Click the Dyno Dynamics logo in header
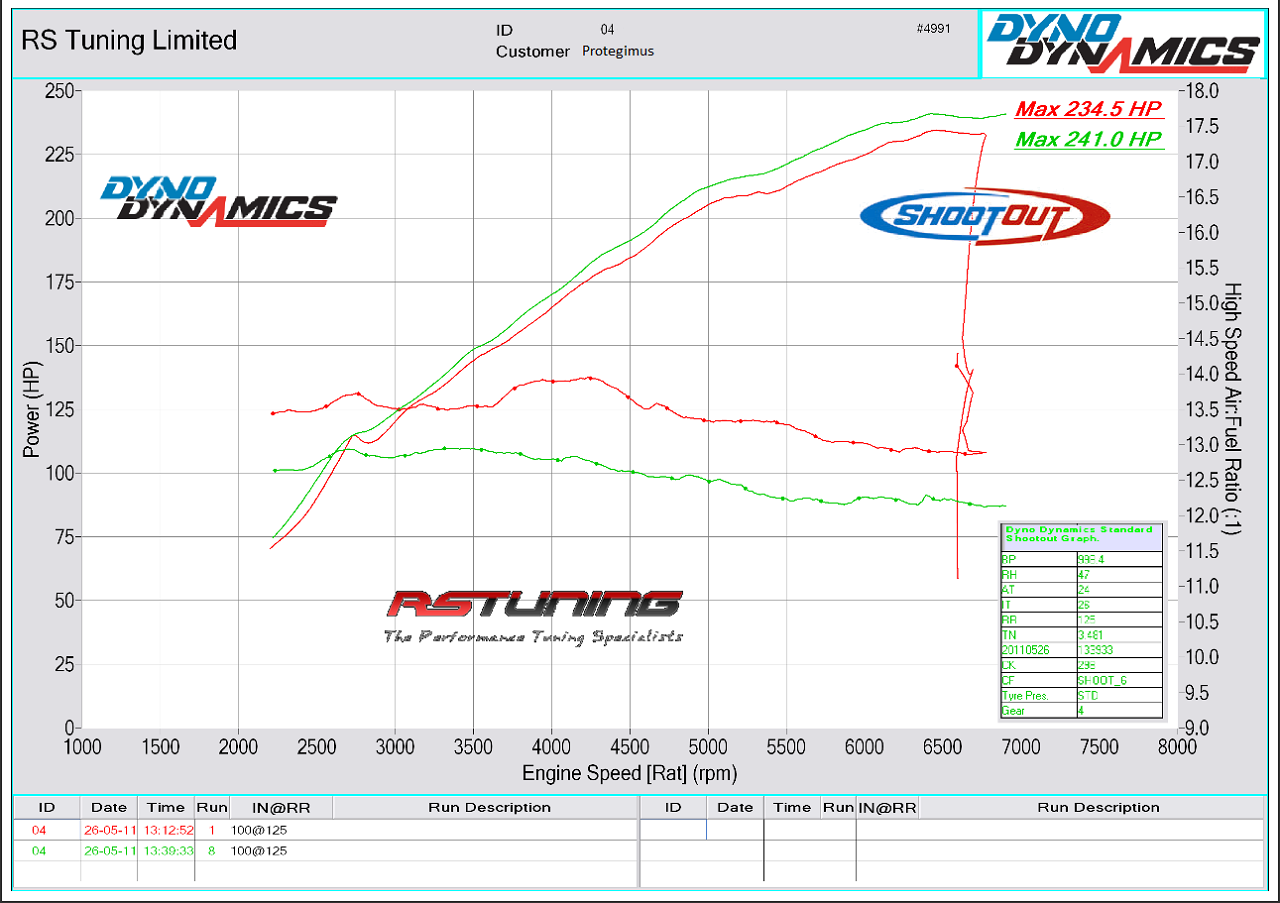 pos(1122,42)
